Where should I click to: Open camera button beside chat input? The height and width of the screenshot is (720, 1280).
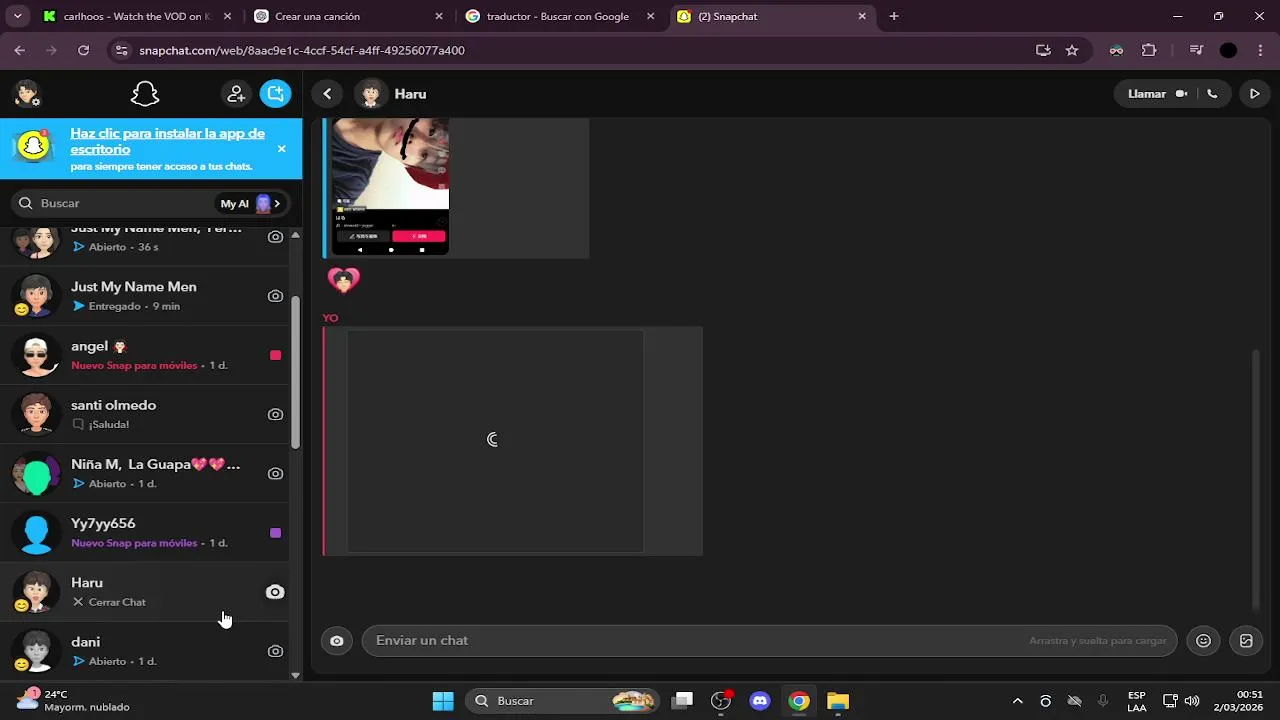337,641
